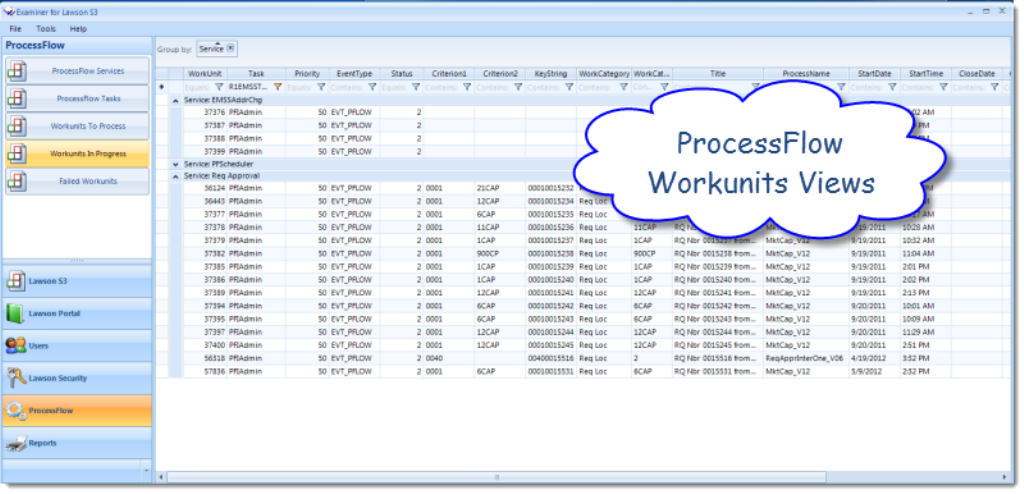Click the ProcessName column filter funnel
Screen dimensions: 1024x494
(841, 86)
